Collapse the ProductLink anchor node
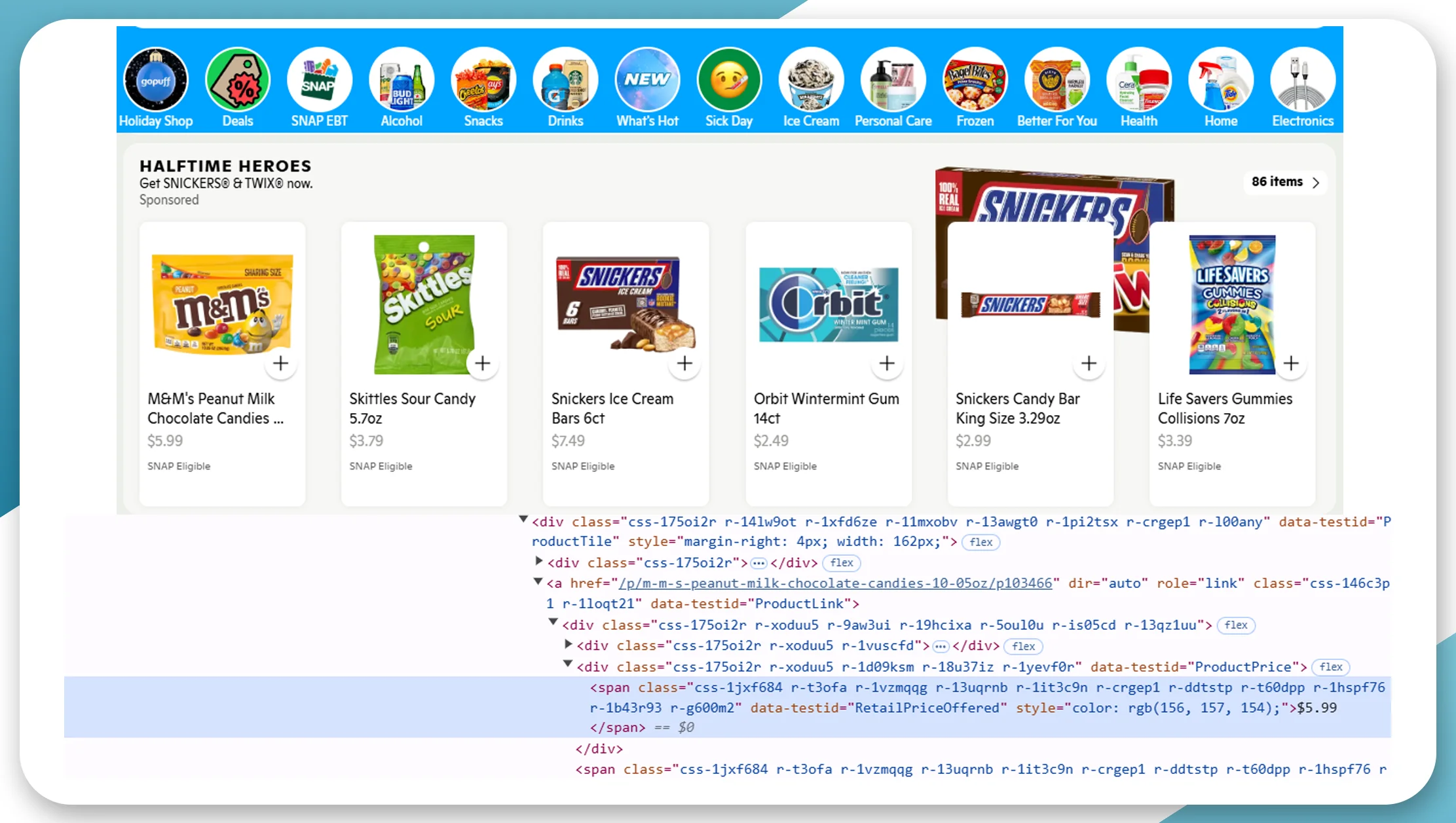Image resolution: width=1456 pixels, height=823 pixels. (x=538, y=581)
